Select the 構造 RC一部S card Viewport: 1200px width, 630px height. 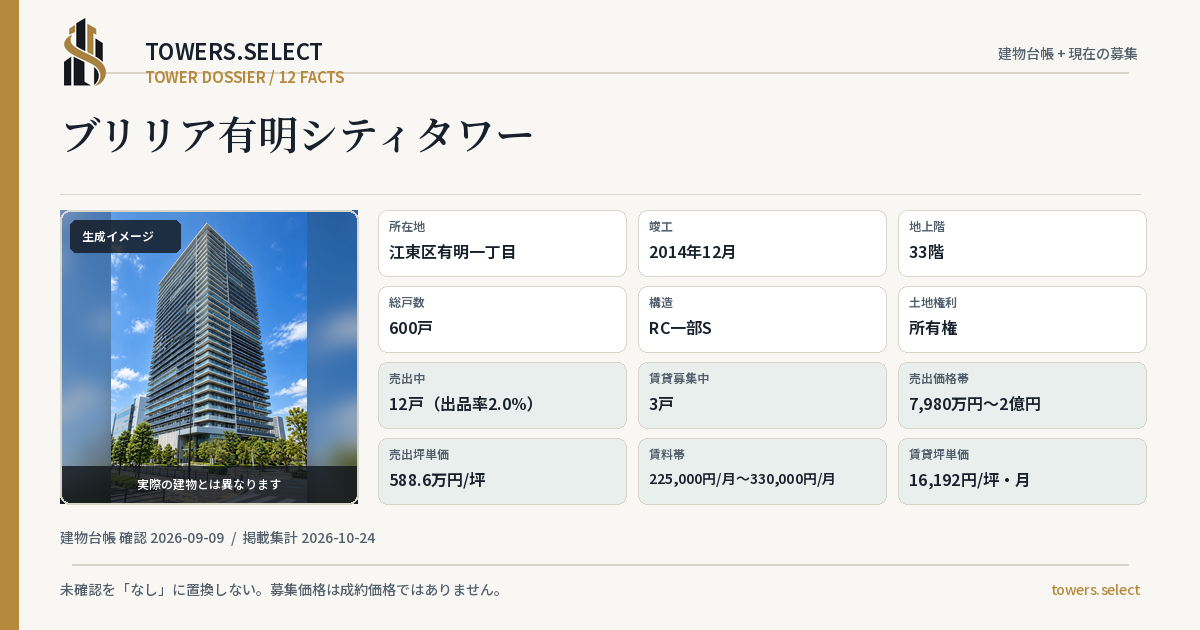click(x=762, y=319)
